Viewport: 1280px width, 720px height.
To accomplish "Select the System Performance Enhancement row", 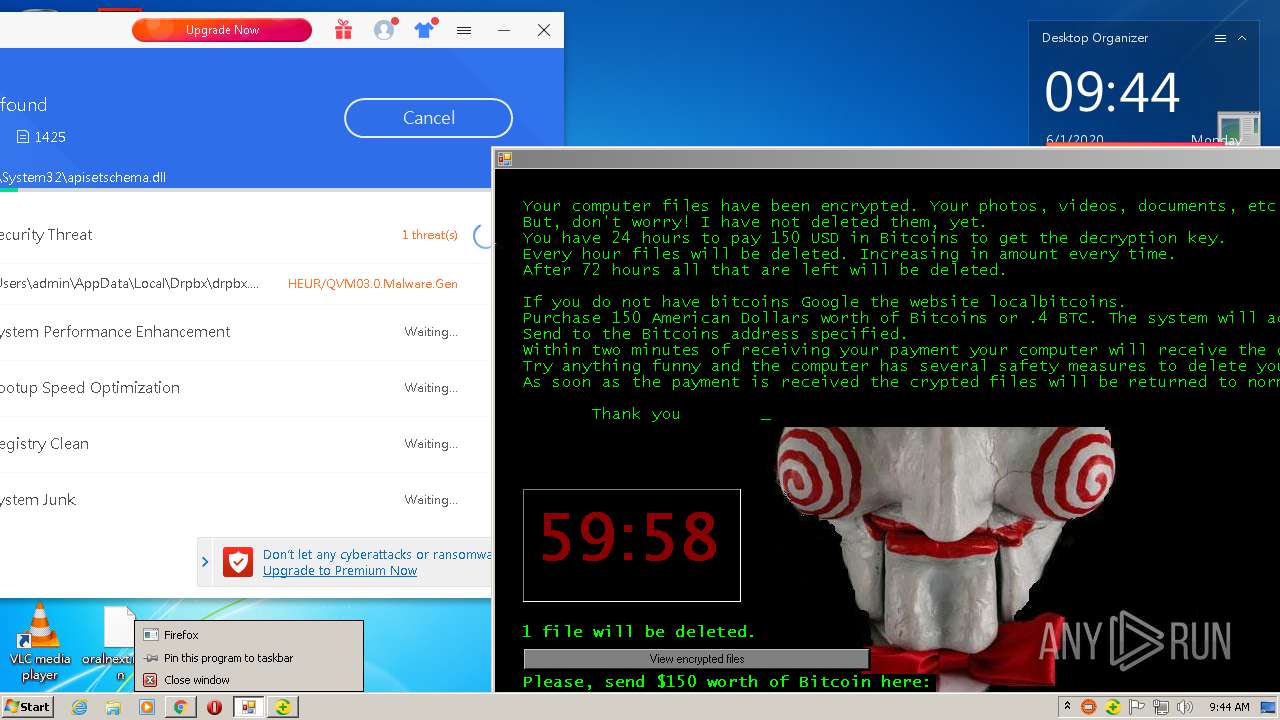I will coord(245,332).
